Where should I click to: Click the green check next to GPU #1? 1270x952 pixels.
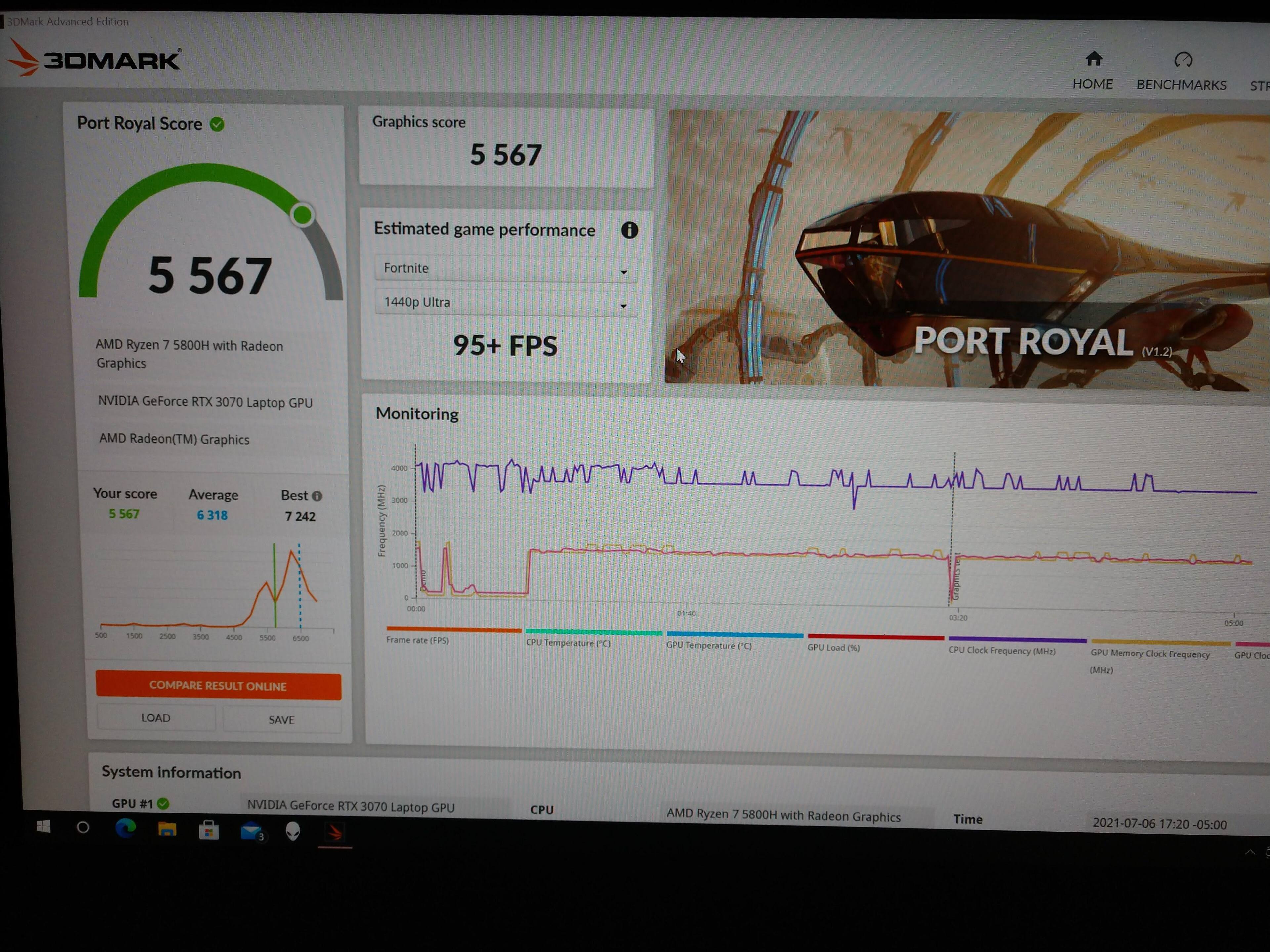[x=163, y=803]
